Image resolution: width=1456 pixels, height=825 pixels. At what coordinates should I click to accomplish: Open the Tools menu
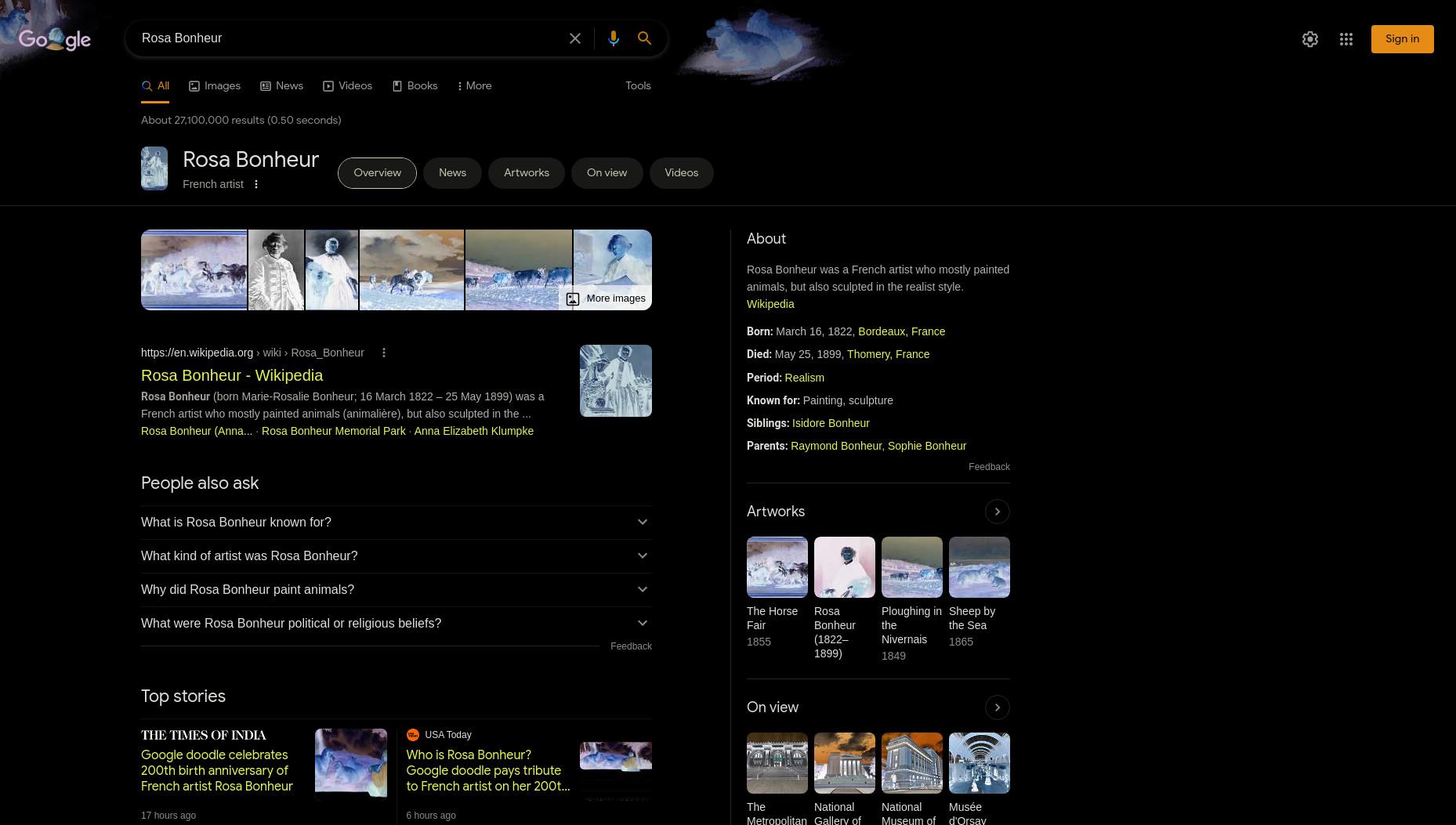638,86
